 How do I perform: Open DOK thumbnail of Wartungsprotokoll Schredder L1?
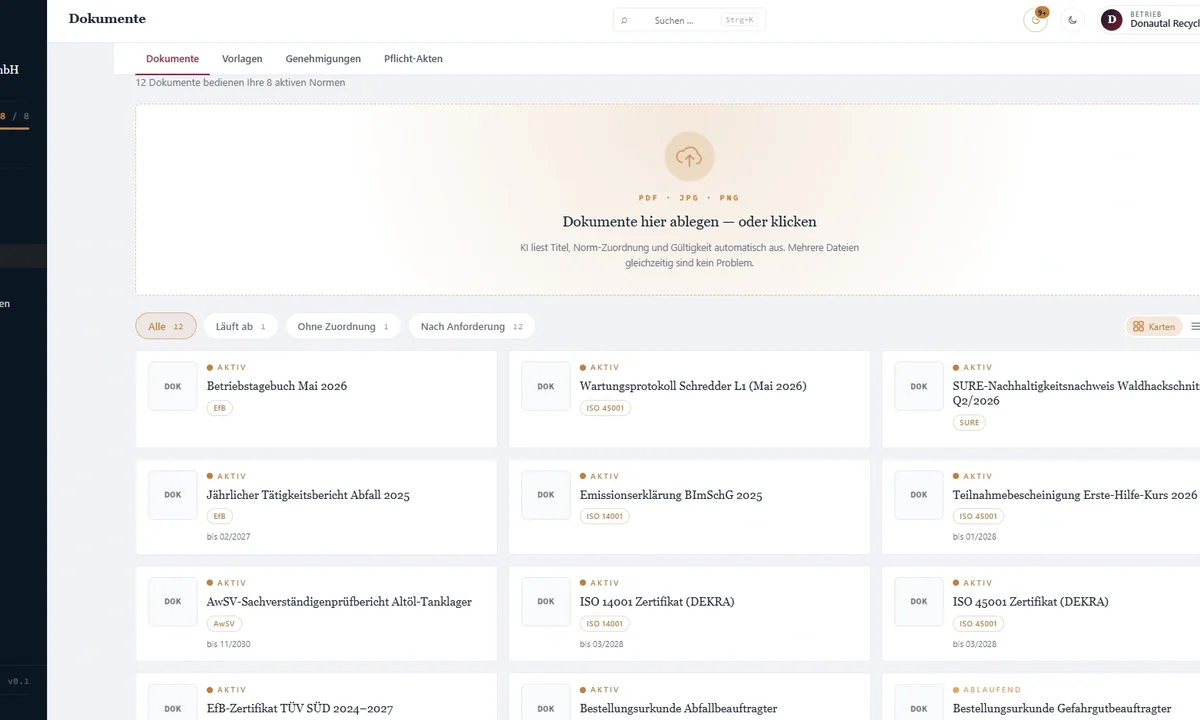[546, 386]
